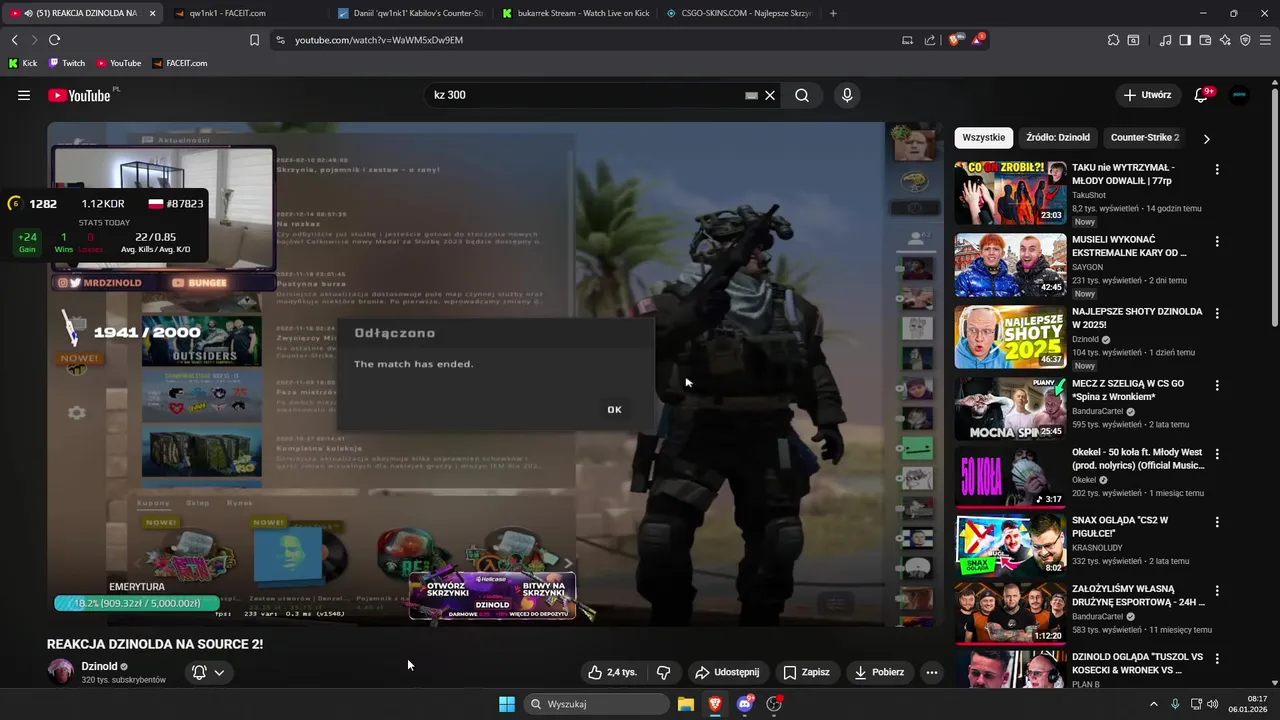The height and width of the screenshot is (720, 1280).
Task: Switch to bukarrek Stream Kick tab
Action: pyautogui.click(x=575, y=13)
